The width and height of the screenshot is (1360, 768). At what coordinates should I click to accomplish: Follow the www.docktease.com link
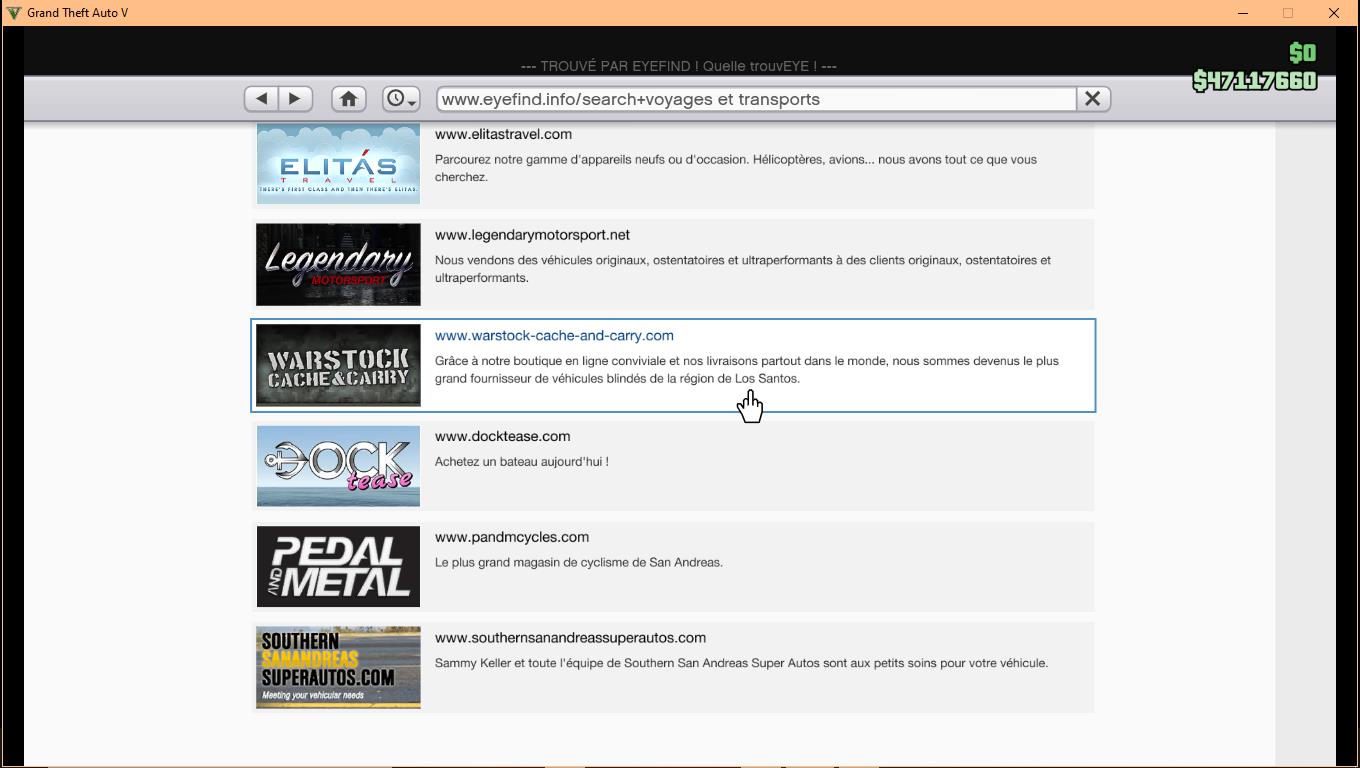point(502,436)
